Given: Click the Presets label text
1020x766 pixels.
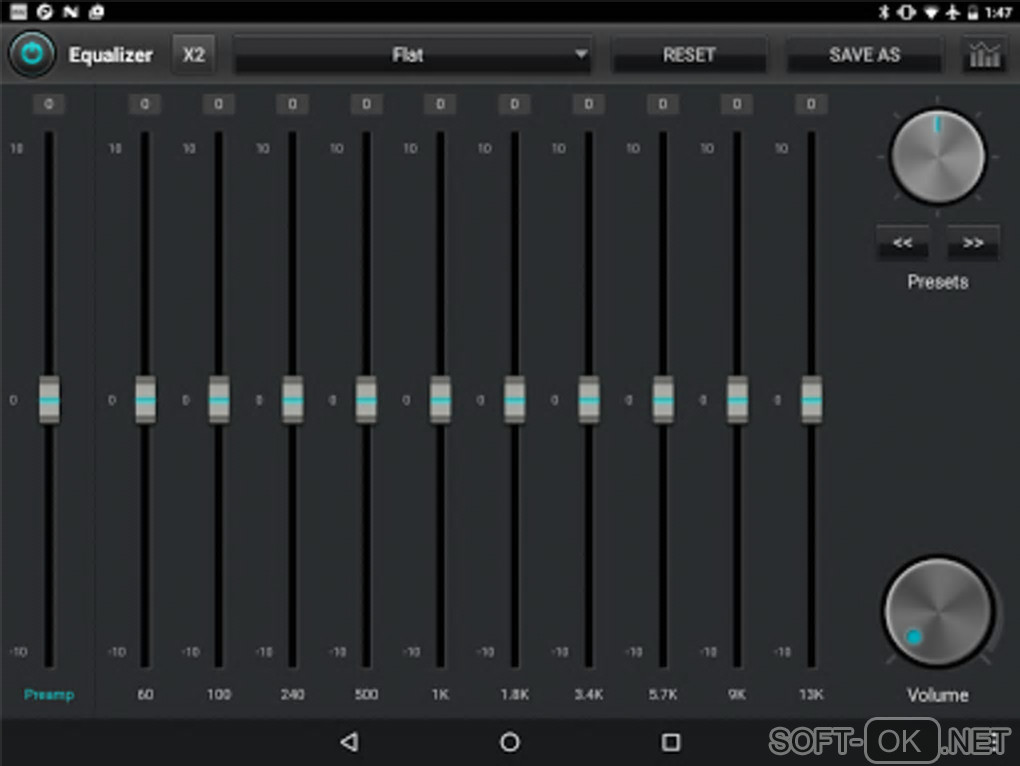Looking at the screenshot, I should [937, 282].
